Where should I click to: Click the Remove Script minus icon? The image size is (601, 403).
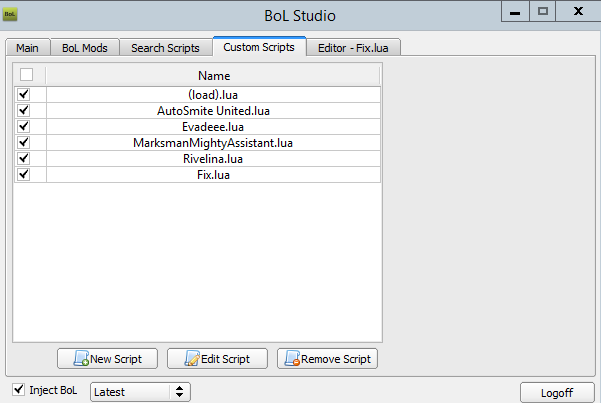pos(292,358)
